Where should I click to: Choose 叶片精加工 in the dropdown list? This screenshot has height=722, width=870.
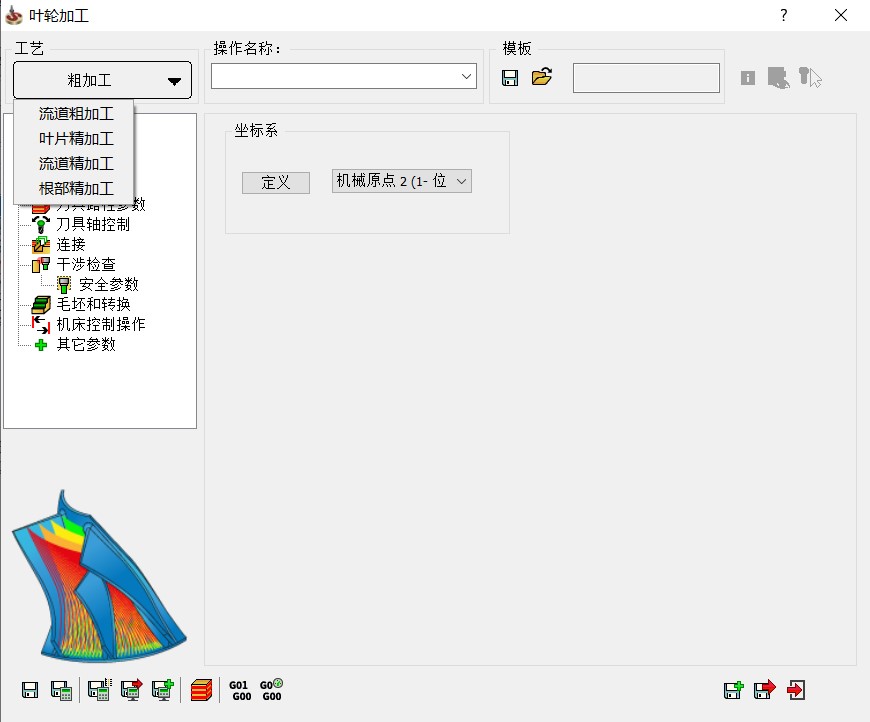pos(76,139)
